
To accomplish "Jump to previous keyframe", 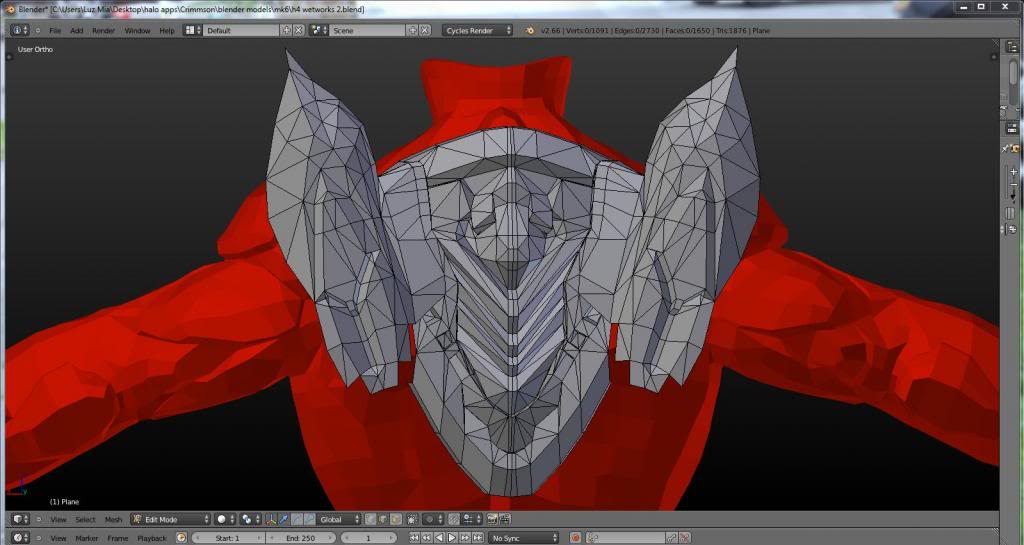I will [x=426, y=538].
